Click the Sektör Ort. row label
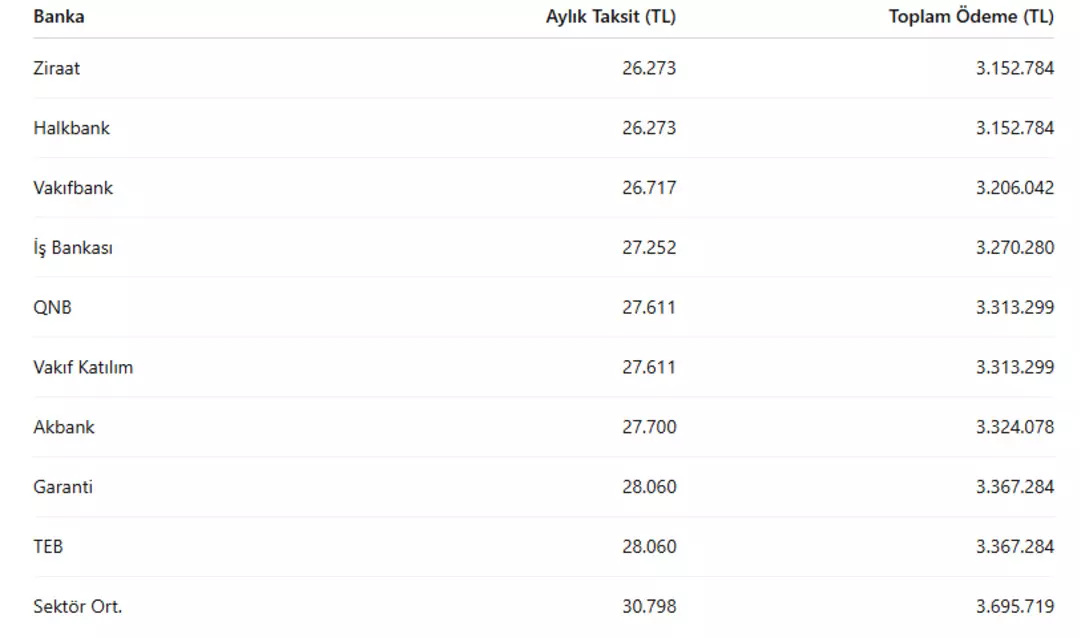The width and height of the screenshot is (1080, 638). [78, 606]
